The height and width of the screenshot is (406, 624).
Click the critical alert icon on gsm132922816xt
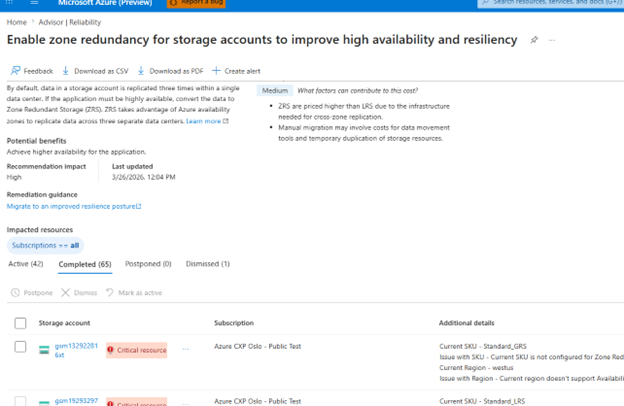click(111, 350)
